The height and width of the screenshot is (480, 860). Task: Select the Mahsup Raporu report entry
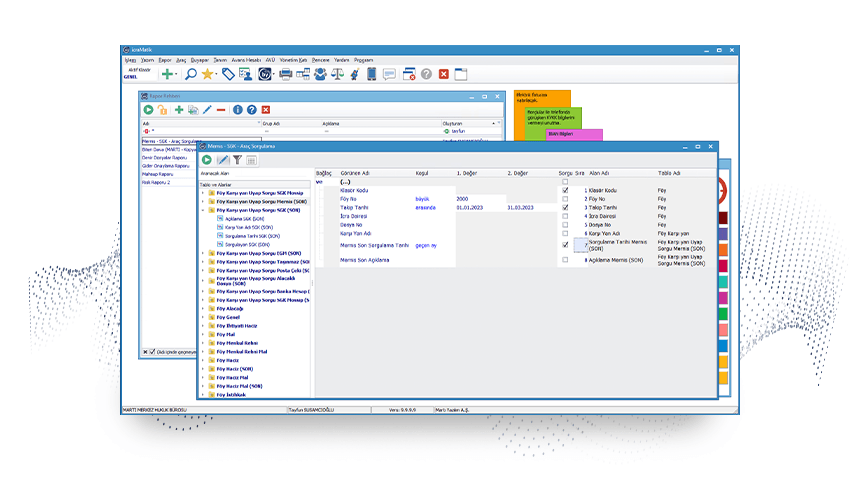click(157, 174)
